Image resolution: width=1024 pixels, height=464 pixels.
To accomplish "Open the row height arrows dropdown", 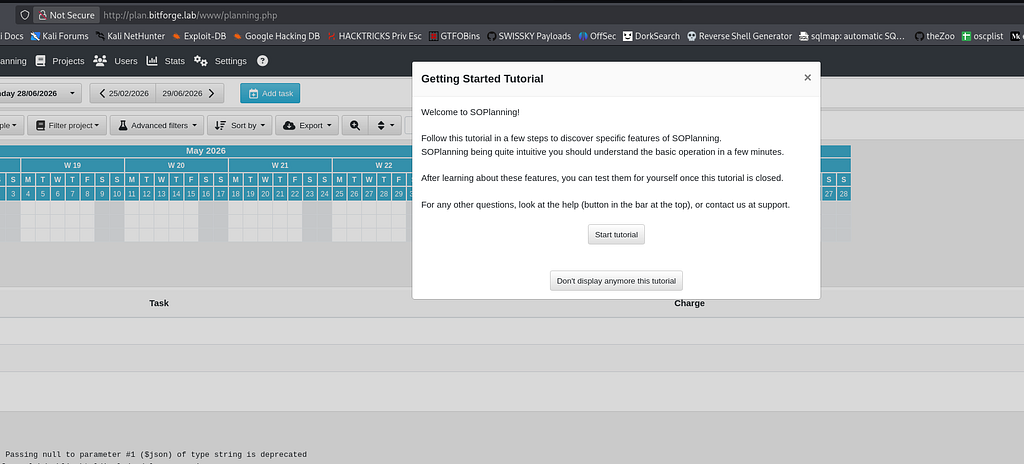I will [385, 125].
